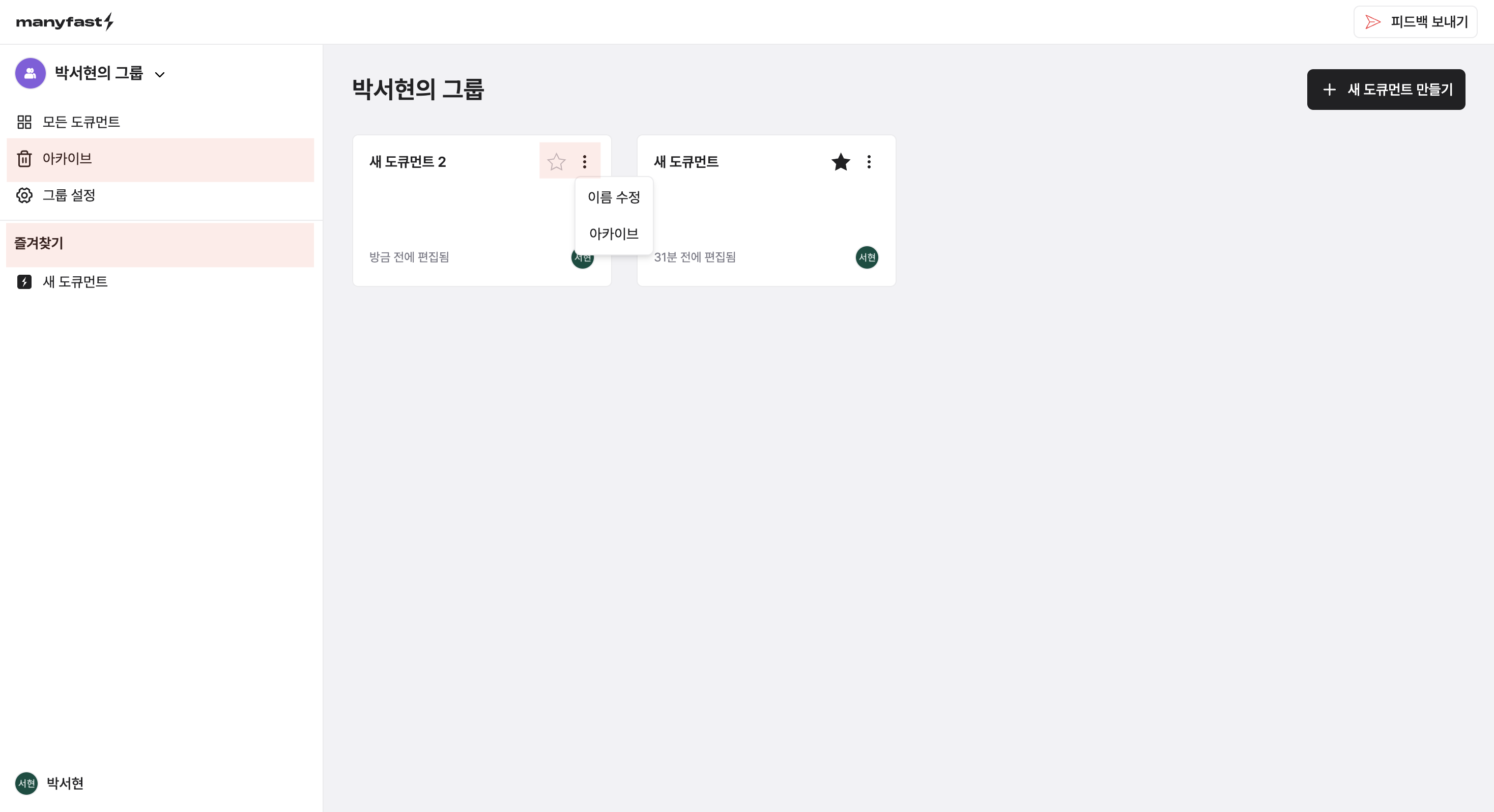This screenshot has width=1494, height=812.
Task: Click the gear icon beside 그룹 설정
Action: click(x=24, y=195)
